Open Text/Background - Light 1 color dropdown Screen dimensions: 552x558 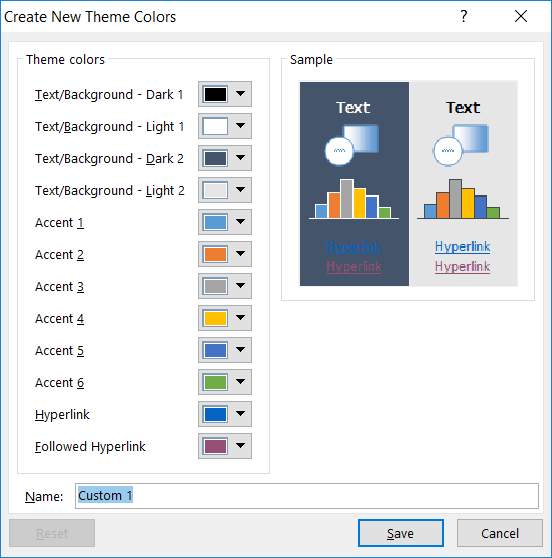coord(225,126)
